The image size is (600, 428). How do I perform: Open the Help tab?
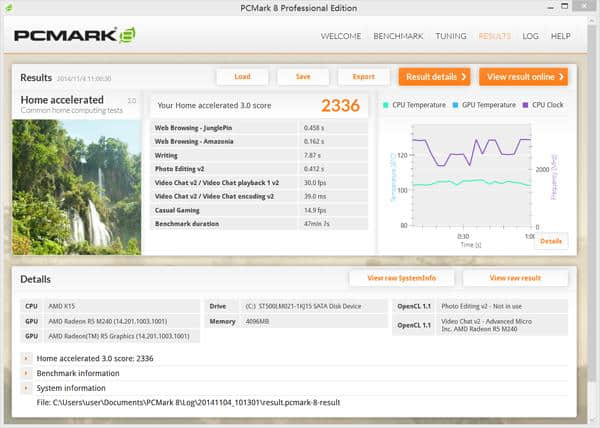[561, 36]
